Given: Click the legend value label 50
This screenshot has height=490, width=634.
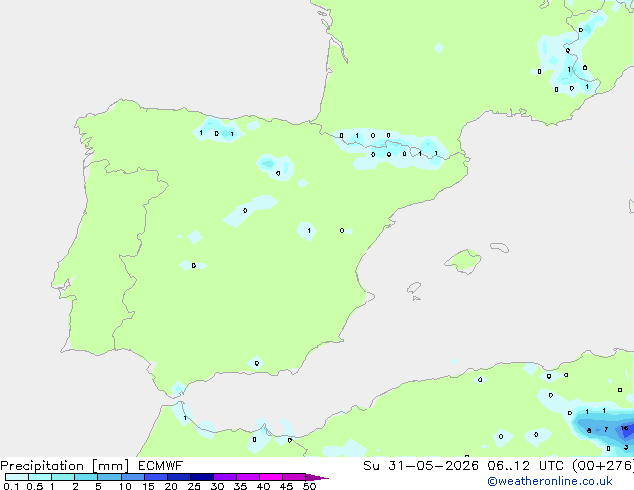Looking at the screenshot, I should pyautogui.click(x=309, y=486).
